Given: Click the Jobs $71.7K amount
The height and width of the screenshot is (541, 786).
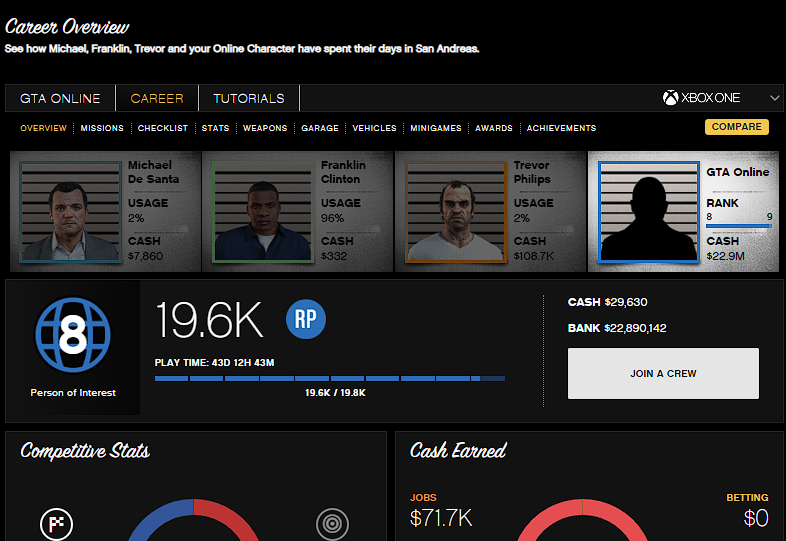Looking at the screenshot, I should tap(441, 518).
